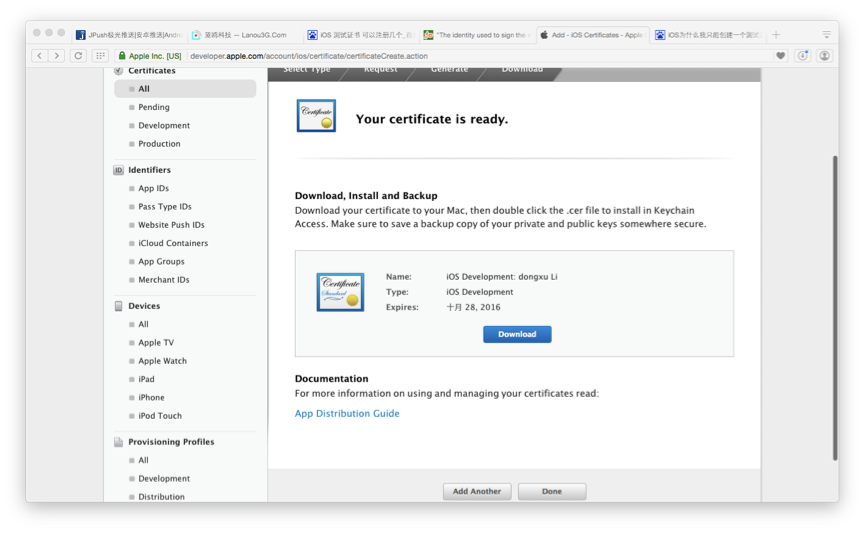
Task: Click the 'iOS Development: dongxu Li' name value
Action: coord(501,276)
